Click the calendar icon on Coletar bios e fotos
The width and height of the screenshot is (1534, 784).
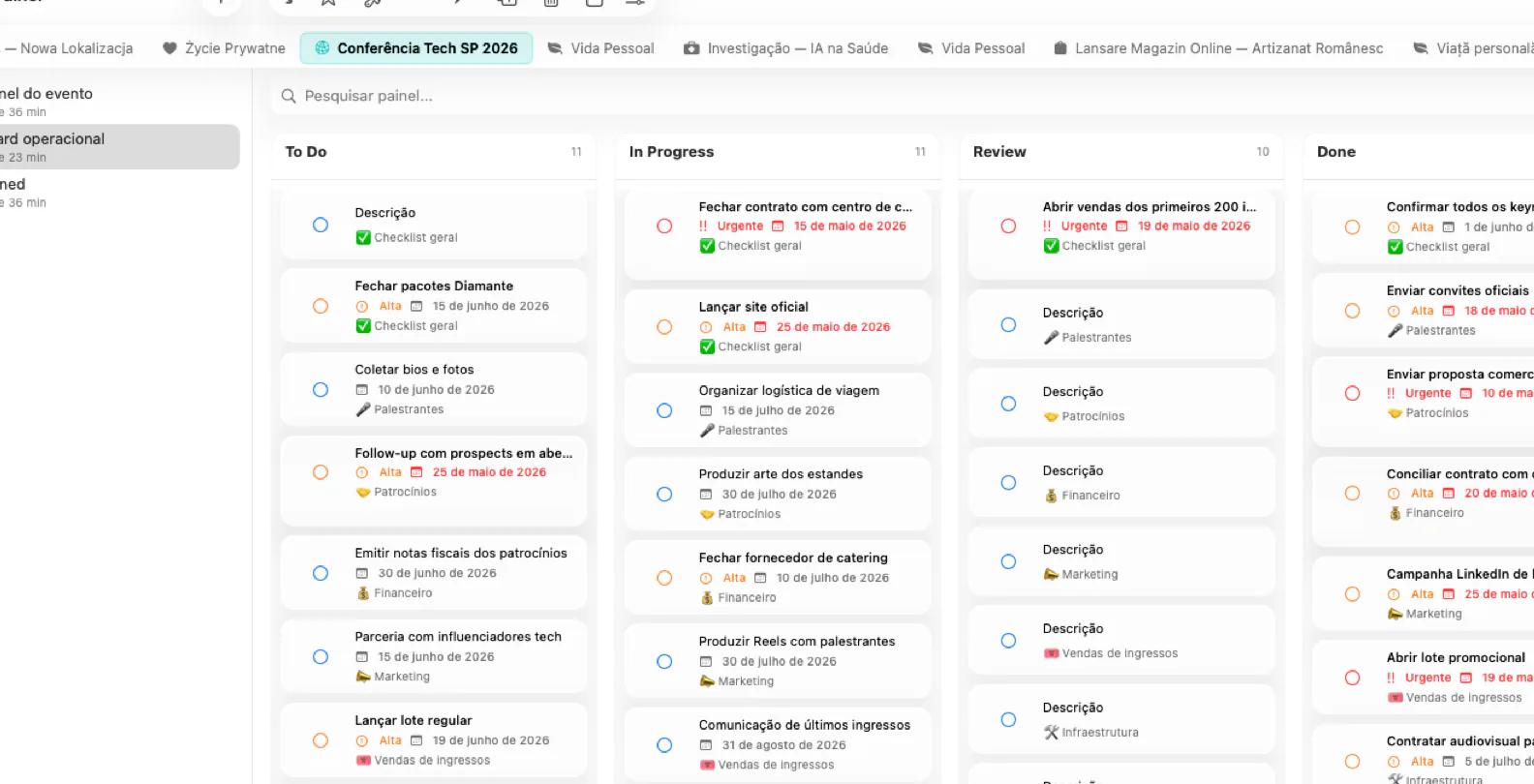362,390
